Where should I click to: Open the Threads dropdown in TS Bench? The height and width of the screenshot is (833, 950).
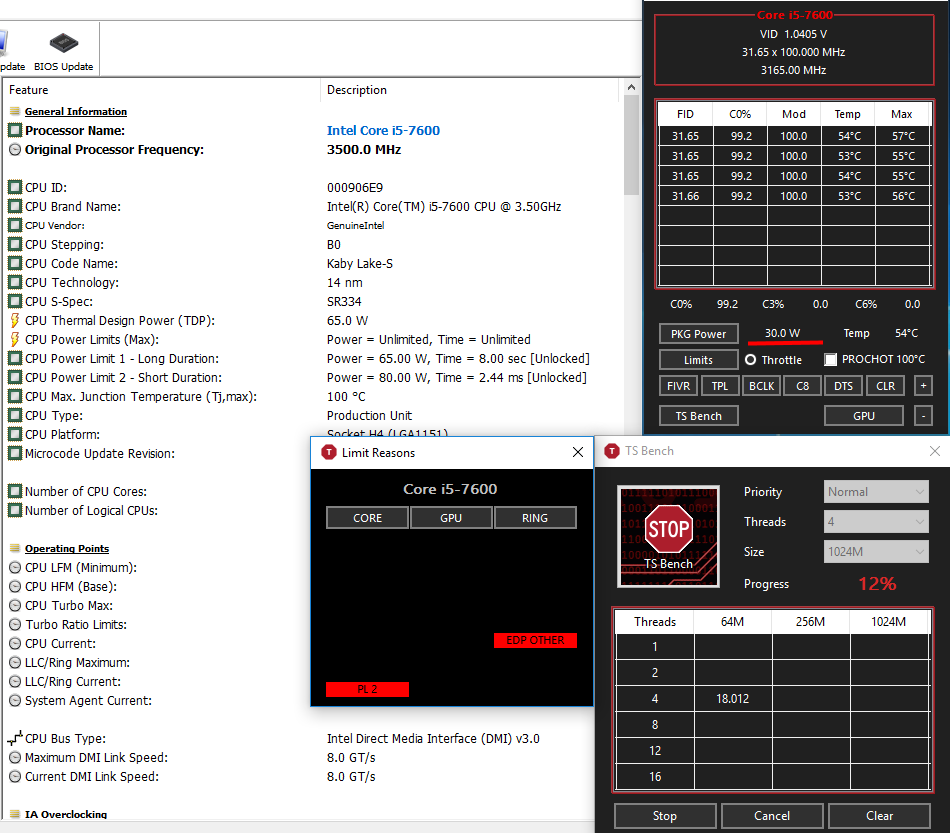[x=876, y=522]
